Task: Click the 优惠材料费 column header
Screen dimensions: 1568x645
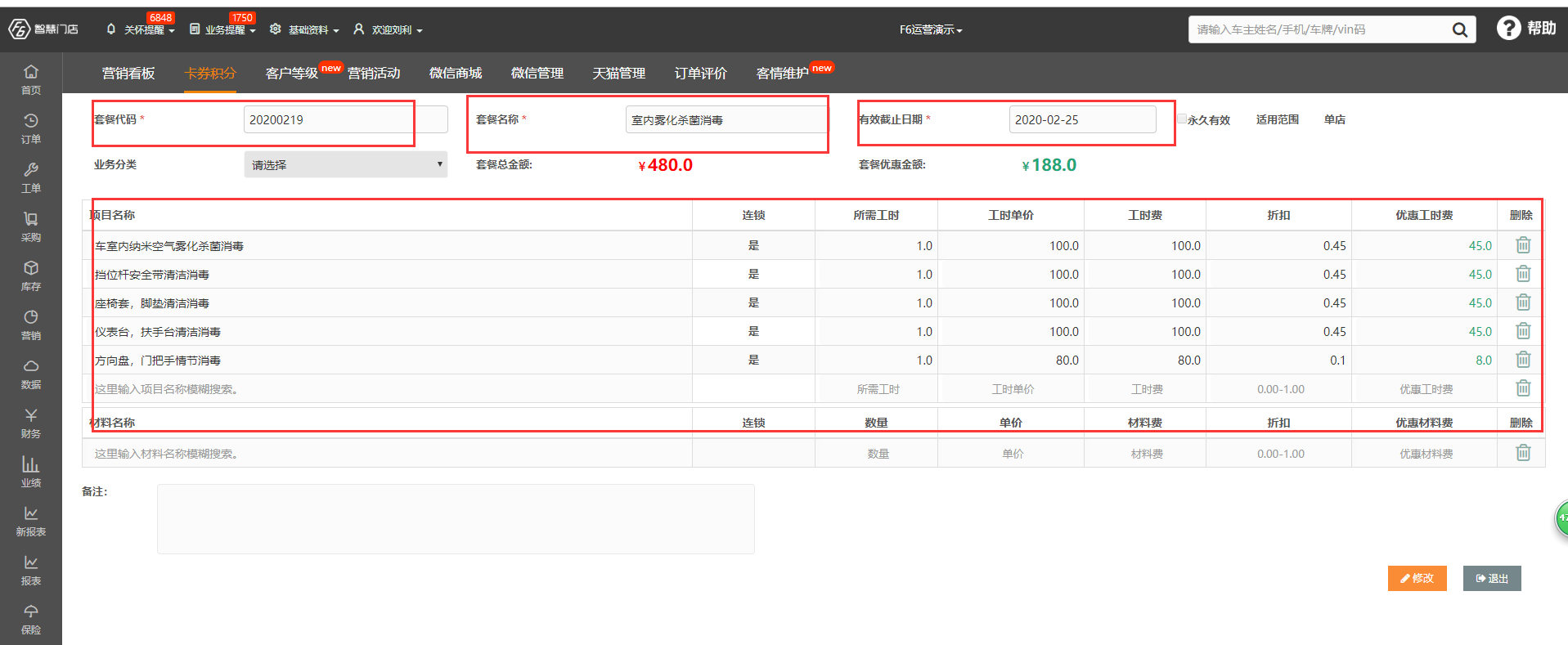Action: coord(1424,423)
